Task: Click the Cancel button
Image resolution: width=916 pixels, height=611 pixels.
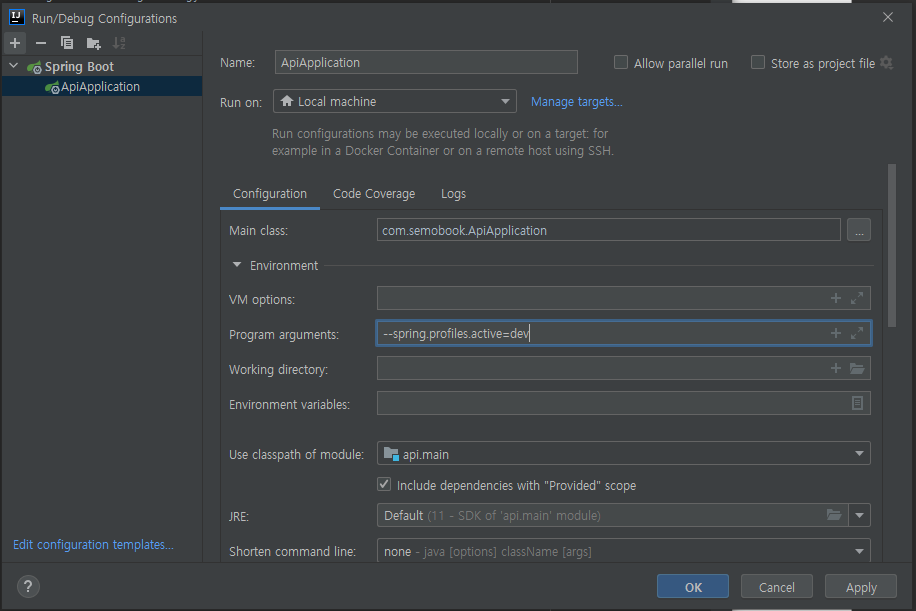Action: point(776,586)
